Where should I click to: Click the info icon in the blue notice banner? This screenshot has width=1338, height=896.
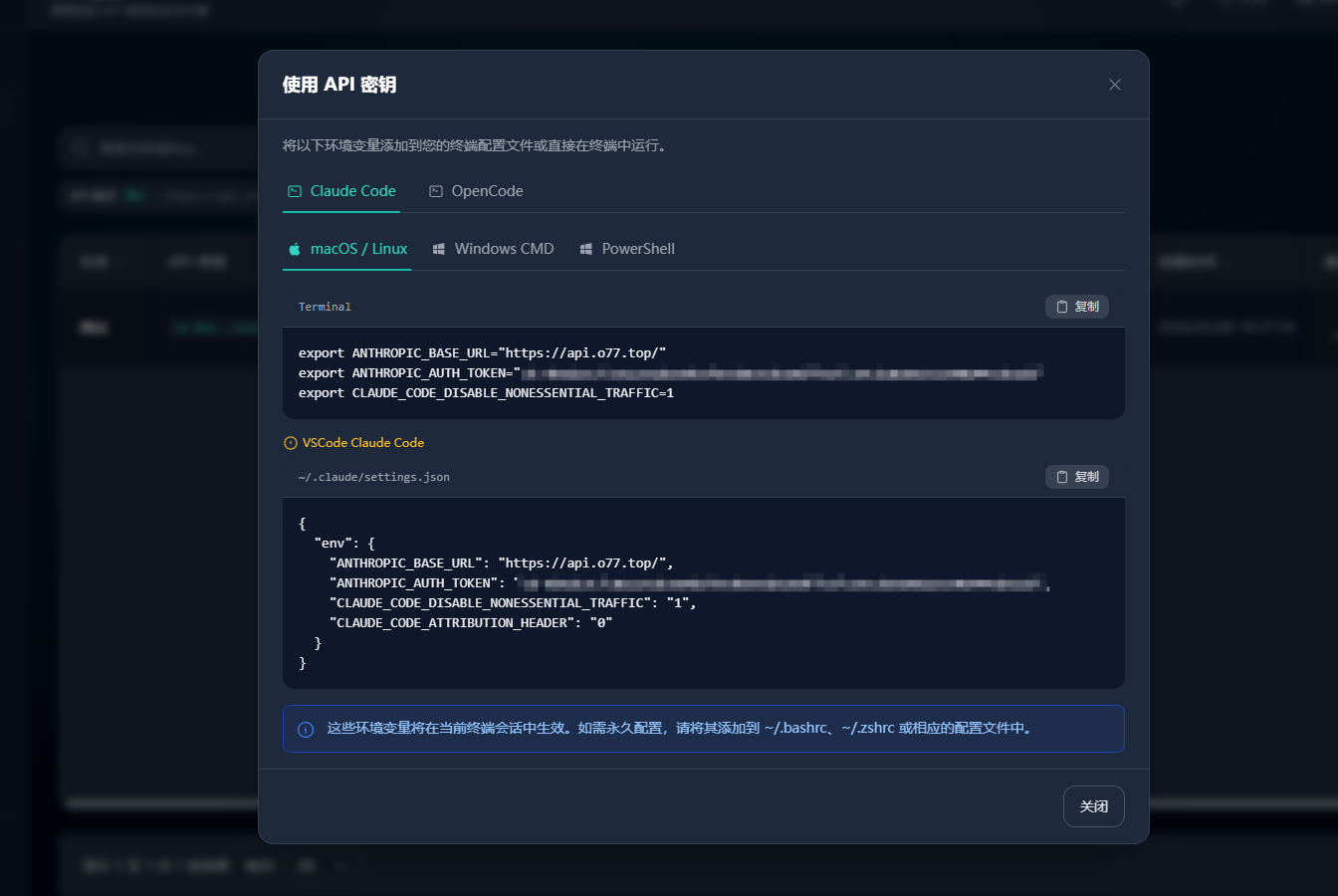(x=306, y=729)
